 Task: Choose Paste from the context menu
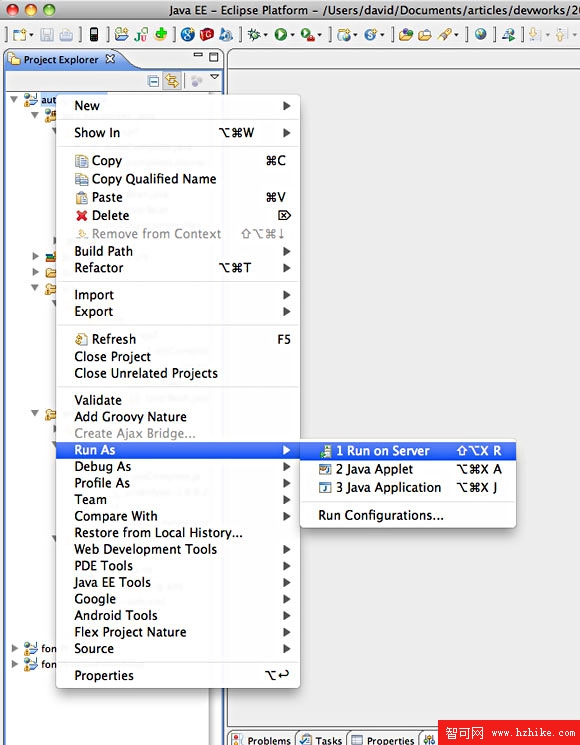tap(178, 197)
